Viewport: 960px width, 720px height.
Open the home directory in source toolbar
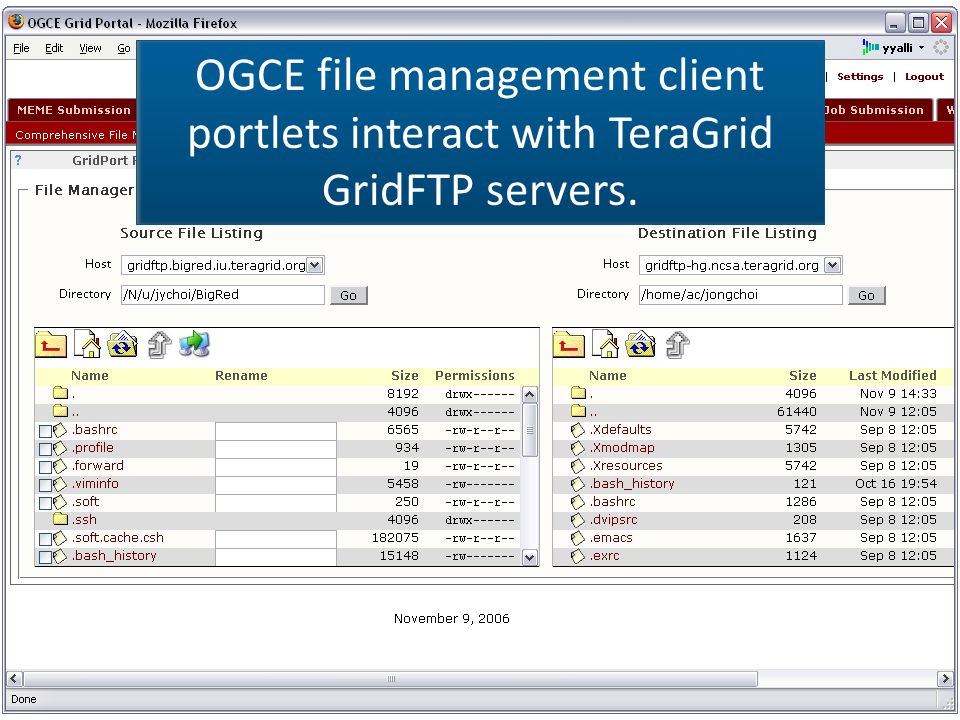pos(87,344)
